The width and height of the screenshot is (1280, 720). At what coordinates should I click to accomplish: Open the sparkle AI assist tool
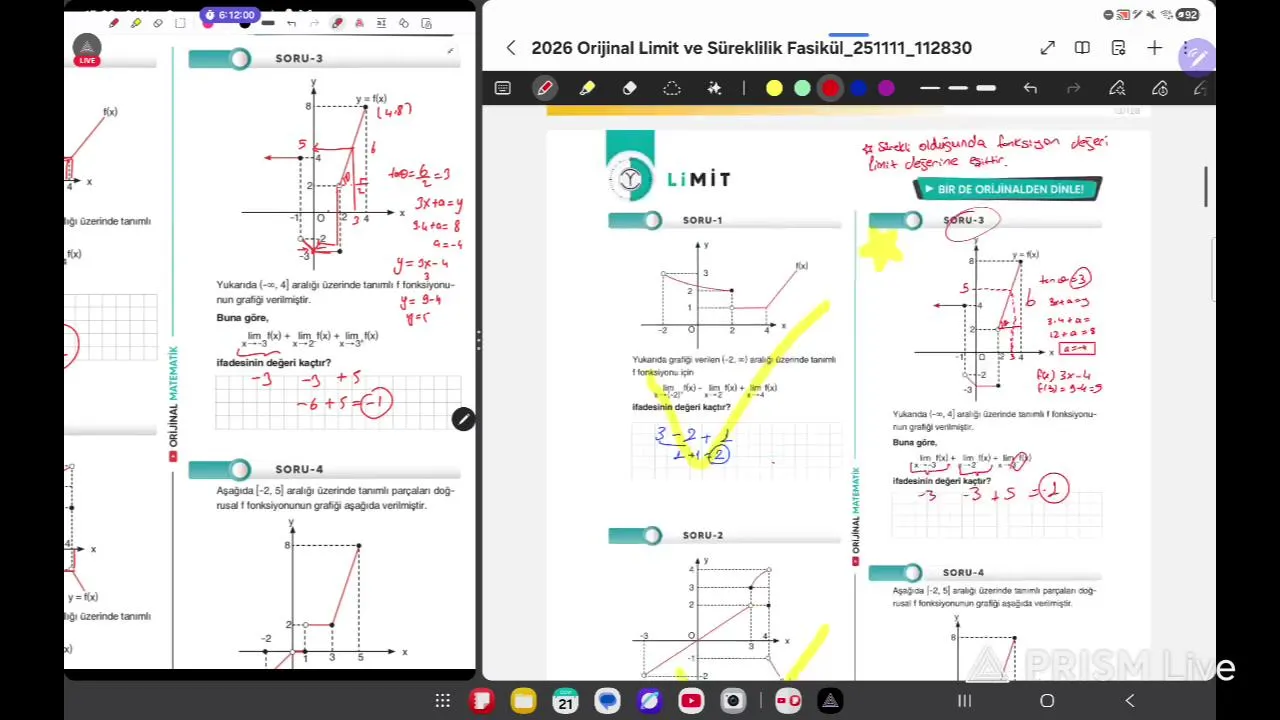(x=714, y=88)
